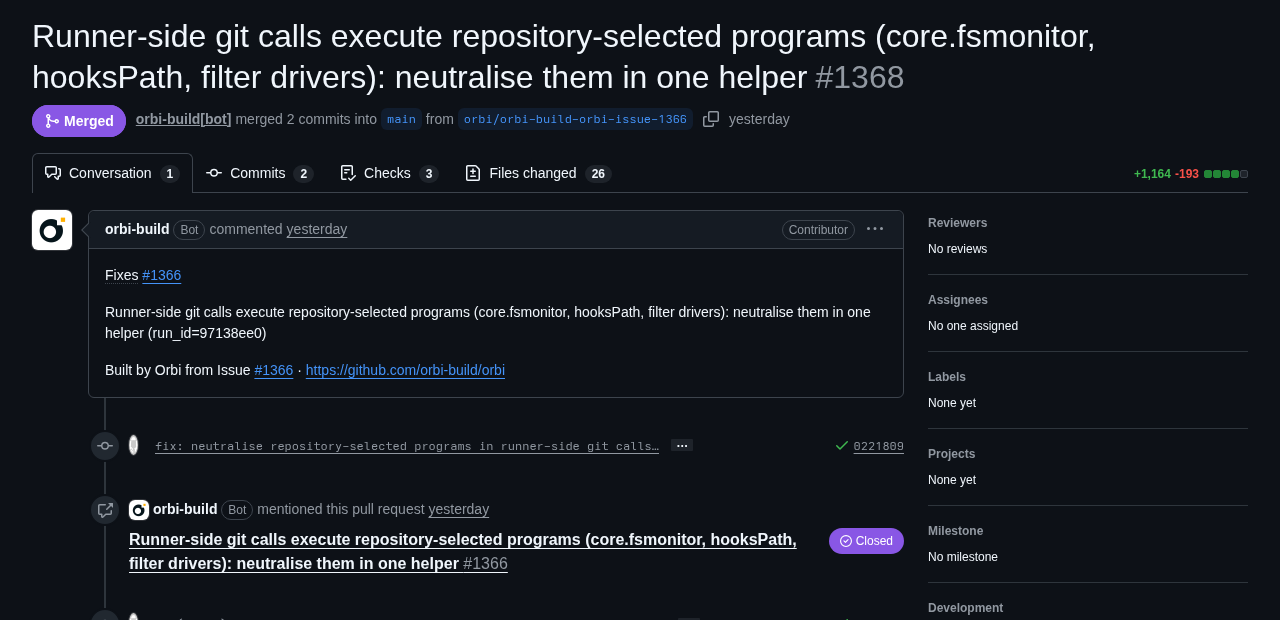Click the green checkmark commit status icon
Viewport: 1280px width, 620px height.
coord(842,445)
